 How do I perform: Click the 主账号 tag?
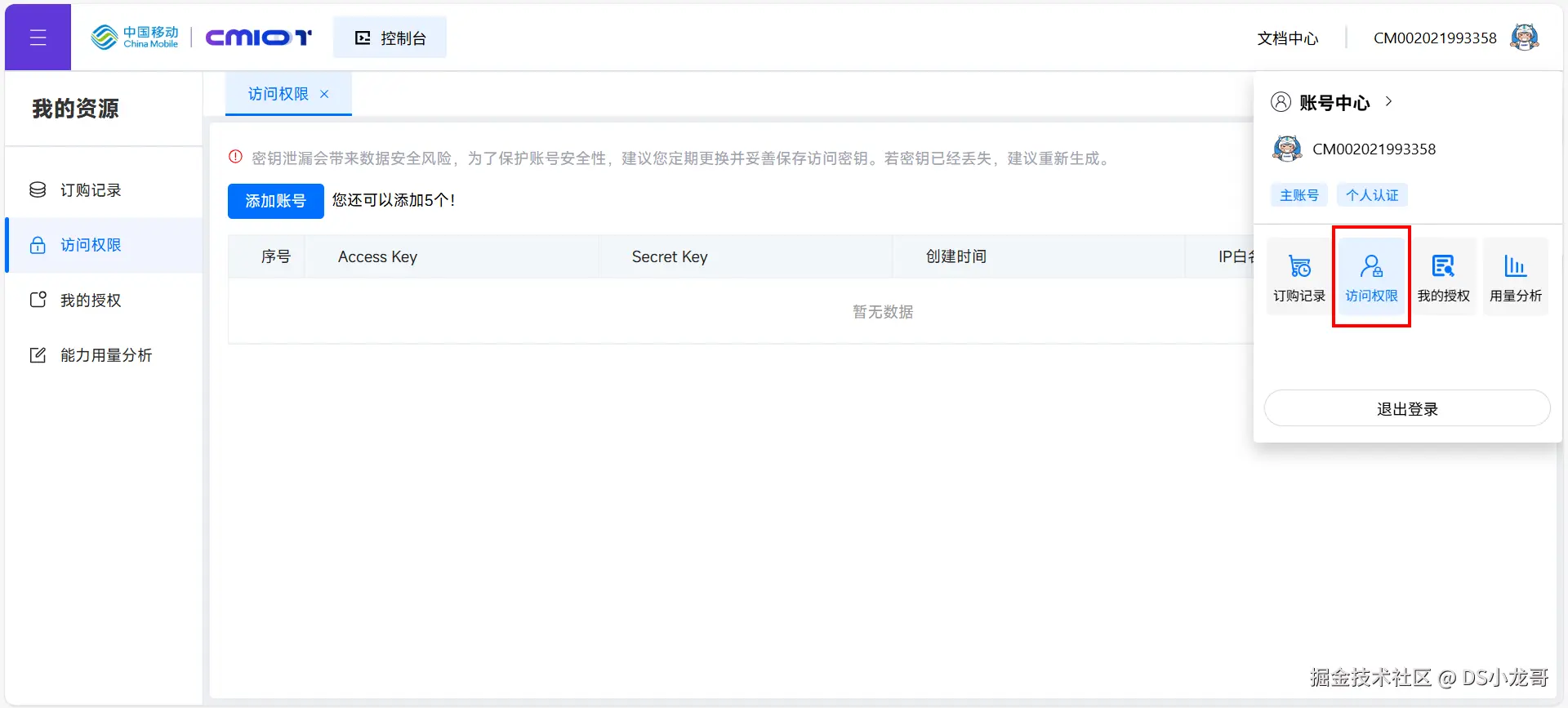pyautogui.click(x=1298, y=195)
